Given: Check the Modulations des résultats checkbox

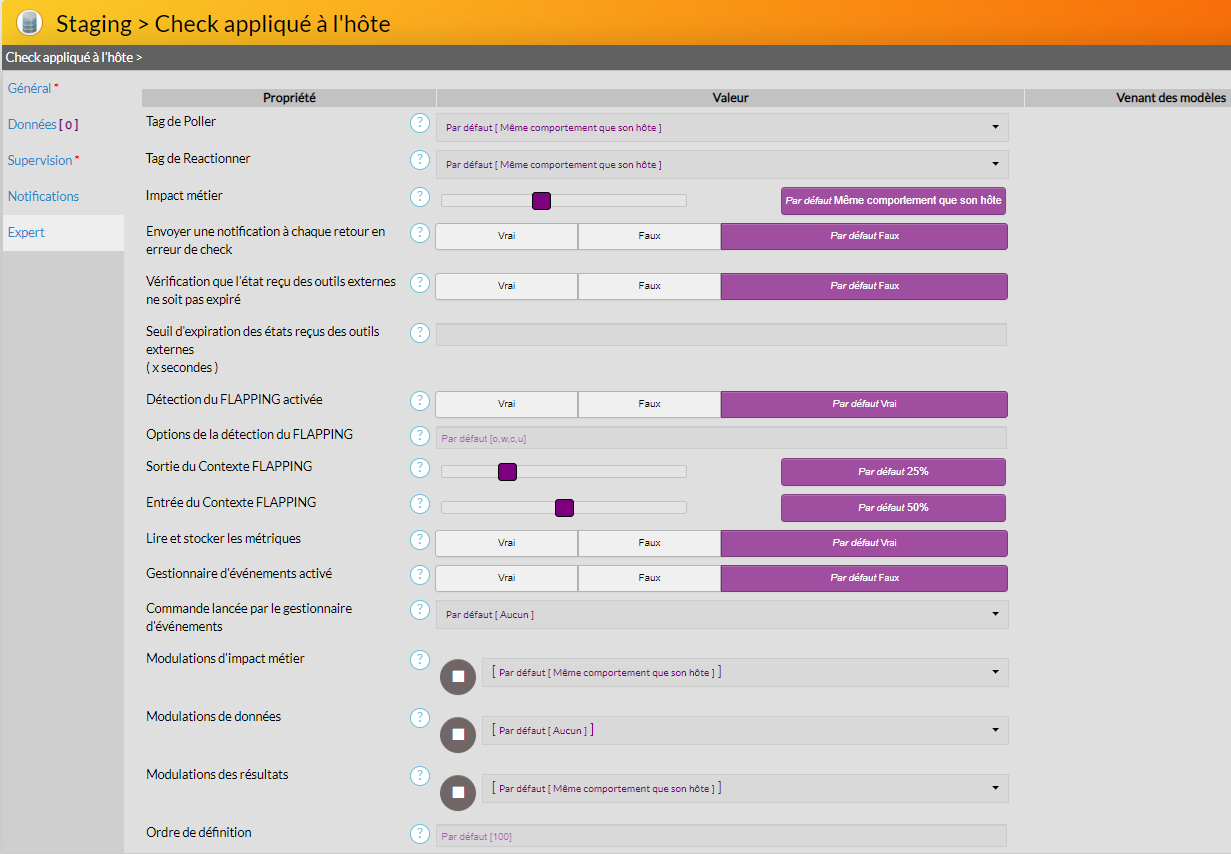Looking at the screenshot, I should pyautogui.click(x=458, y=793).
